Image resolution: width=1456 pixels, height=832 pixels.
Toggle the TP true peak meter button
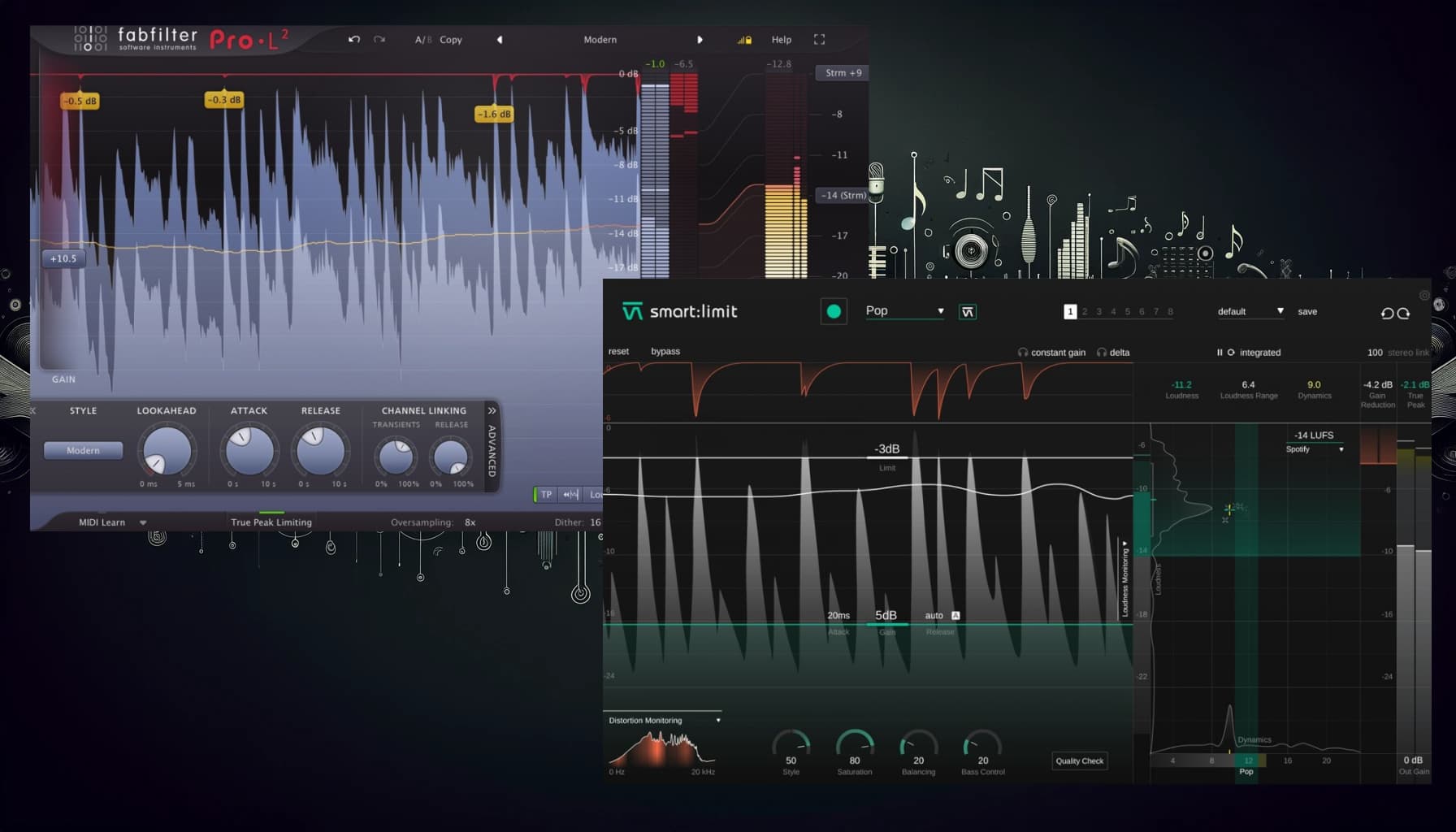pos(546,494)
